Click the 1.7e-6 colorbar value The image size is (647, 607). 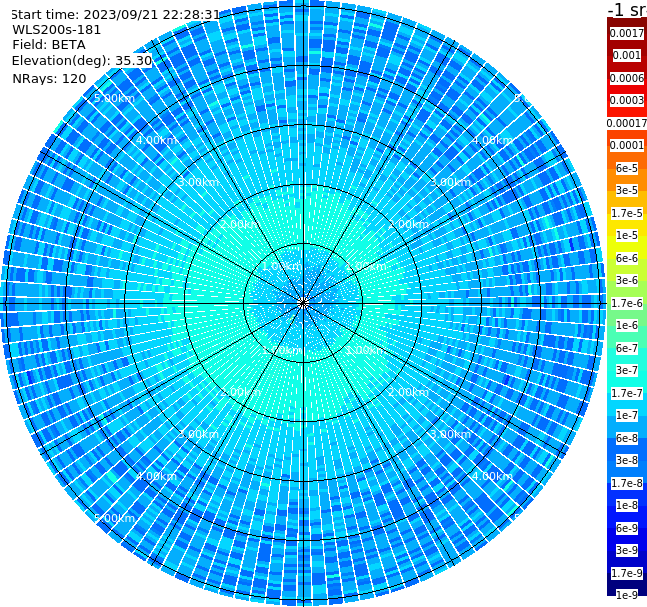pyautogui.click(x=627, y=303)
